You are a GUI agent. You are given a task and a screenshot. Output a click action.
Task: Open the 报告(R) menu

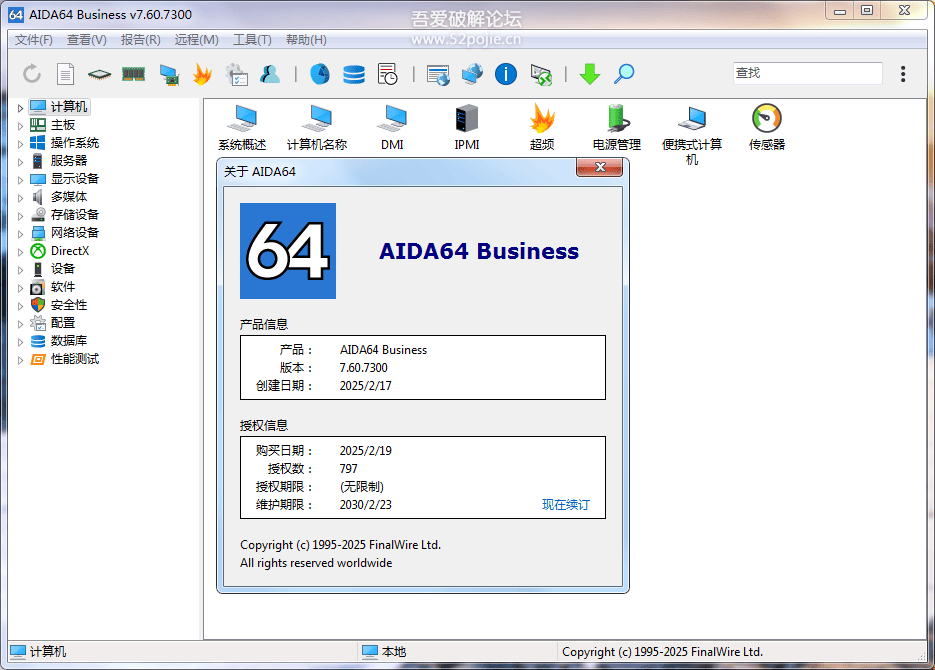click(141, 39)
